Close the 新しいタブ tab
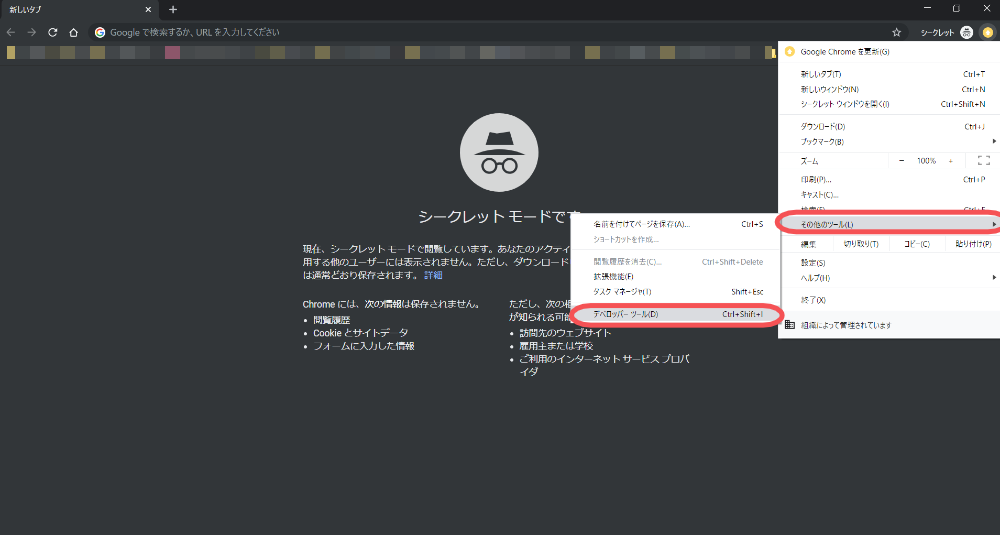 [x=148, y=10]
